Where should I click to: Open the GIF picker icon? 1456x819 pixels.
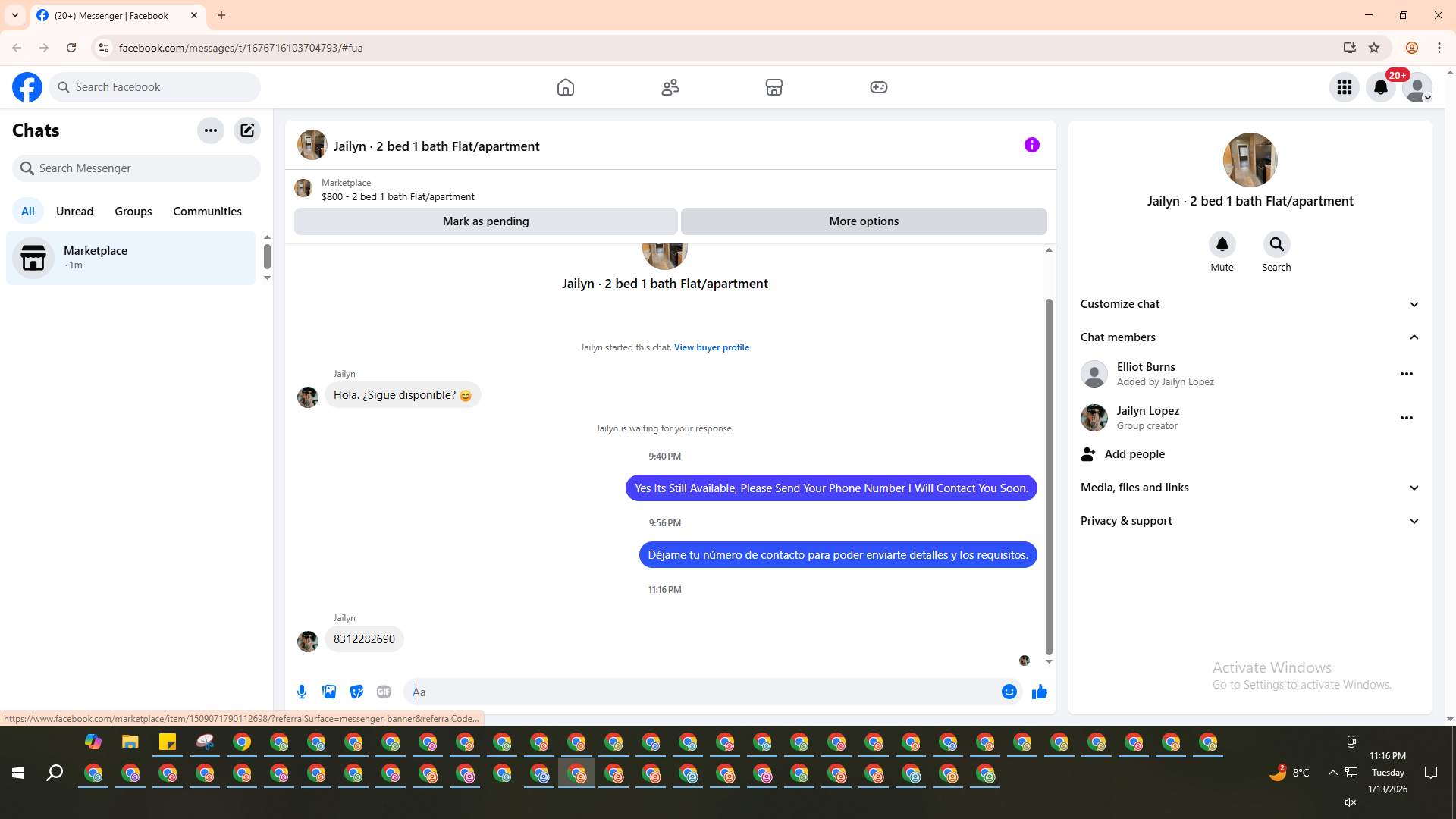pyautogui.click(x=384, y=692)
